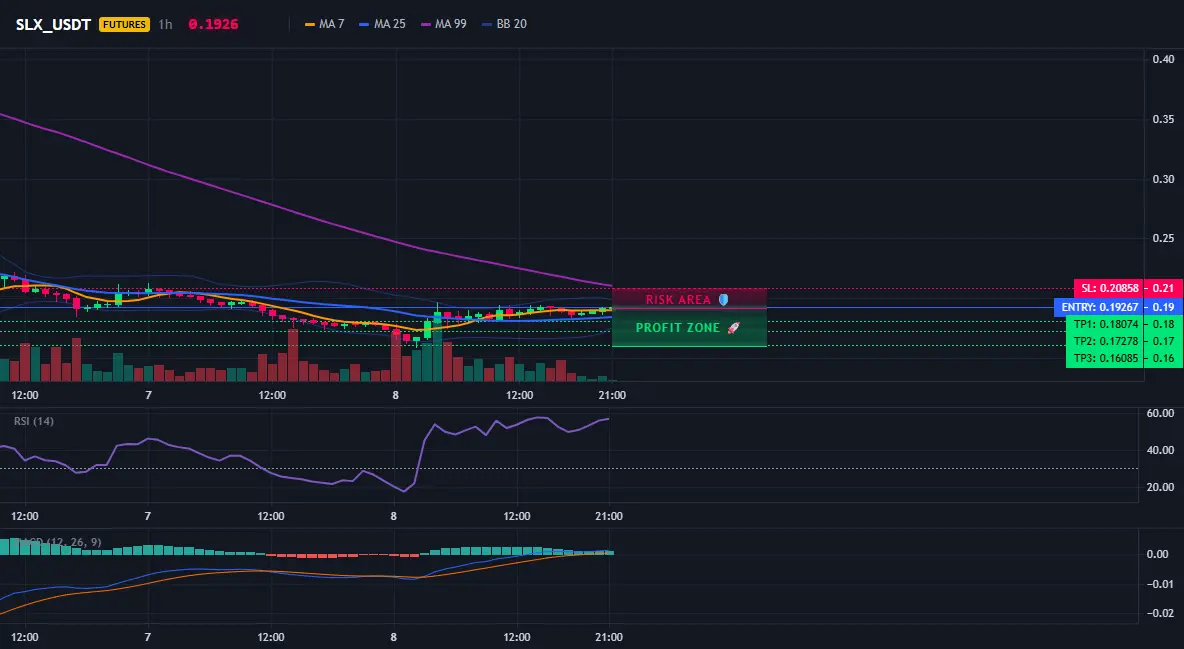Click the TP2: 0.17278 target tag
This screenshot has height=649, width=1184.
pos(1105,341)
